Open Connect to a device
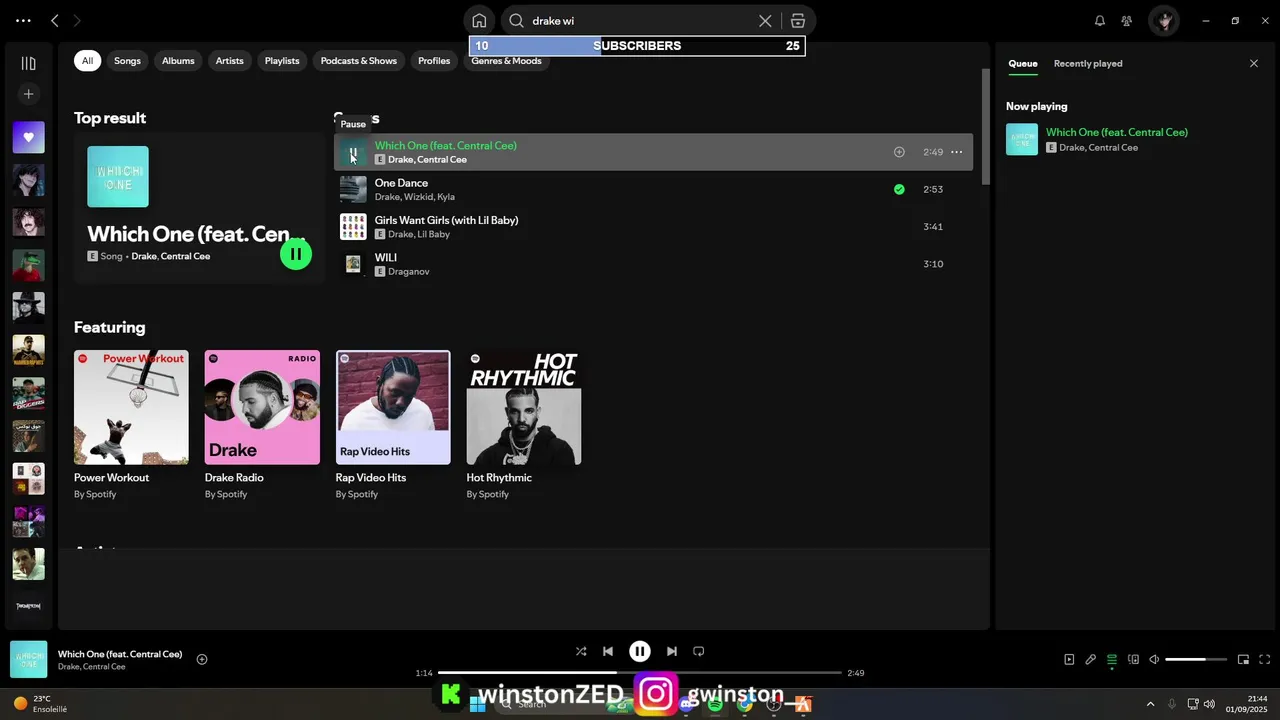 (1133, 659)
